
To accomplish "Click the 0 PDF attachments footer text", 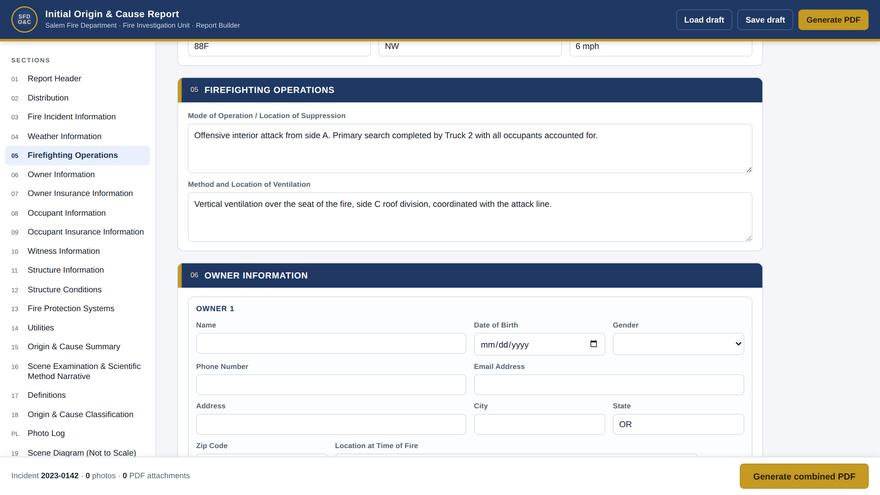I will point(156,475).
